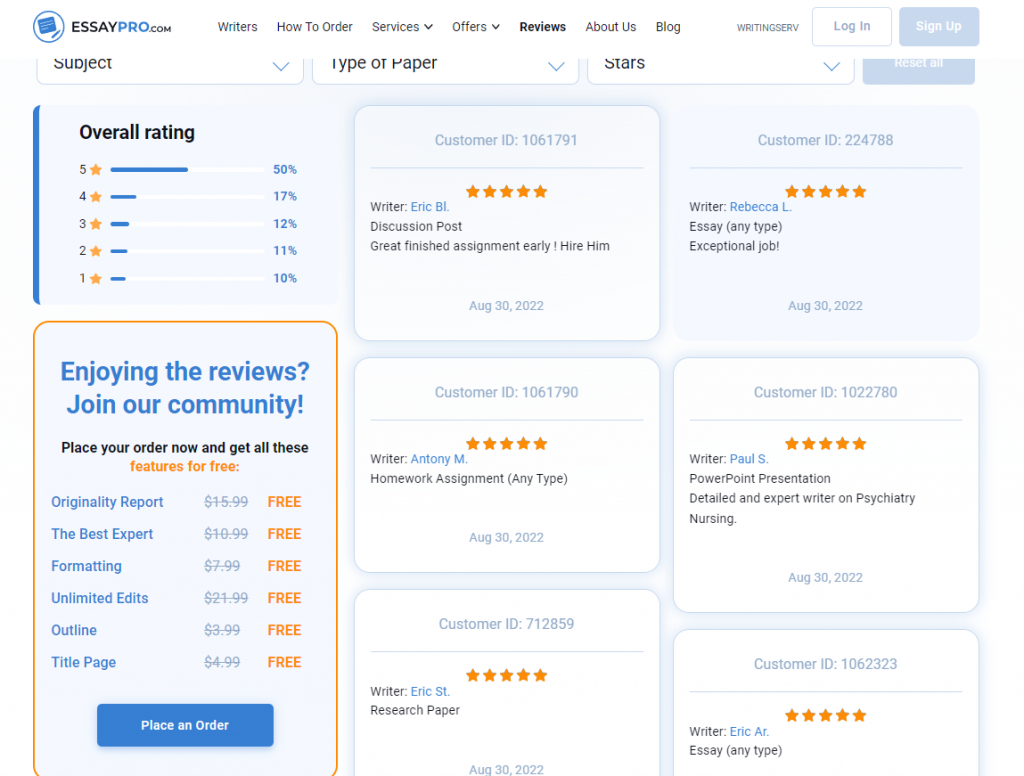This screenshot has width=1024, height=776.
Task: Click the 4 star rating row star
Action: pyautogui.click(x=96, y=197)
